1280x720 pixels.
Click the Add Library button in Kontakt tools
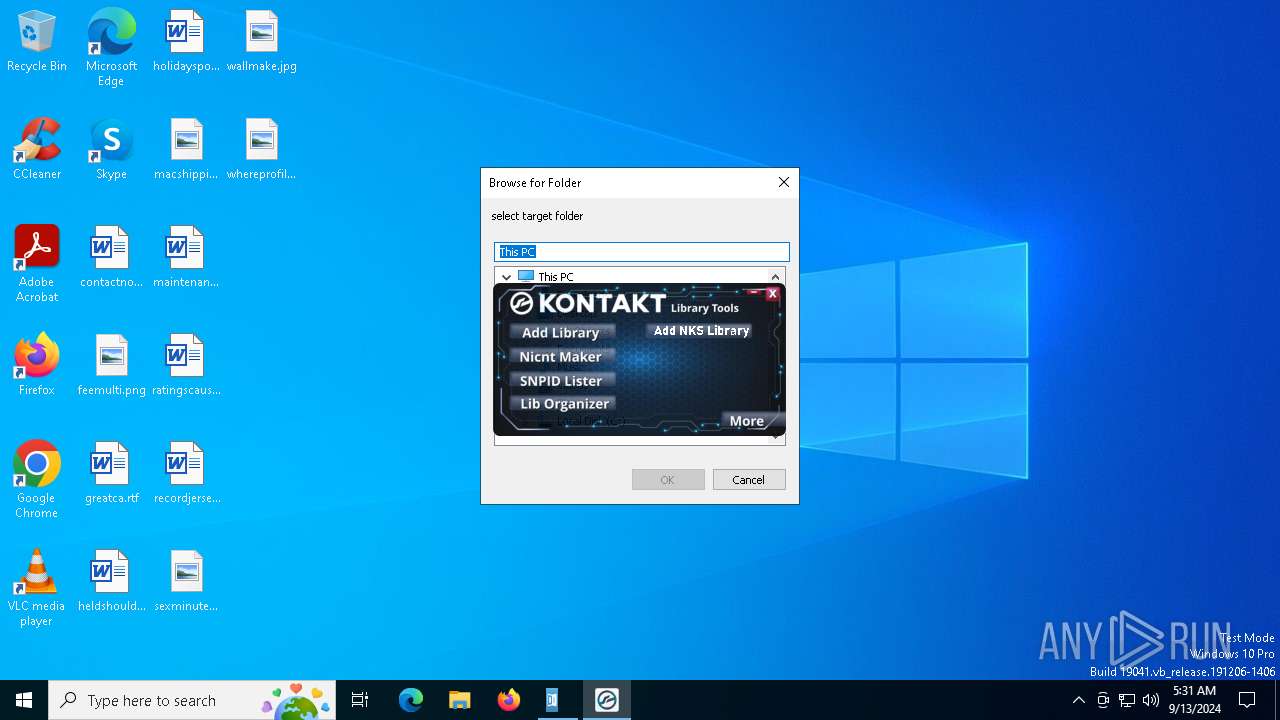561,332
